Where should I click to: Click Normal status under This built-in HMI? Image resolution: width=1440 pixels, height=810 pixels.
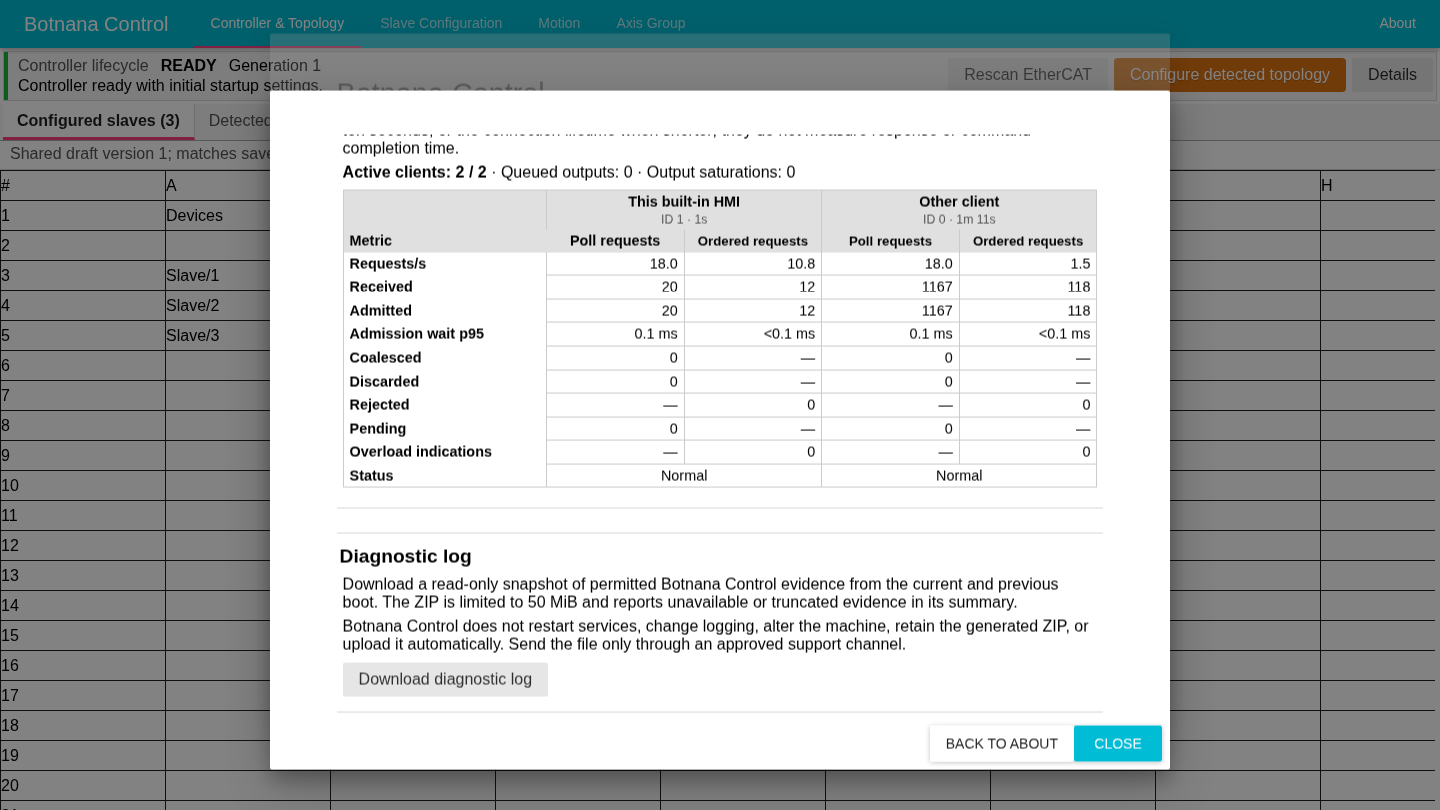(684, 476)
